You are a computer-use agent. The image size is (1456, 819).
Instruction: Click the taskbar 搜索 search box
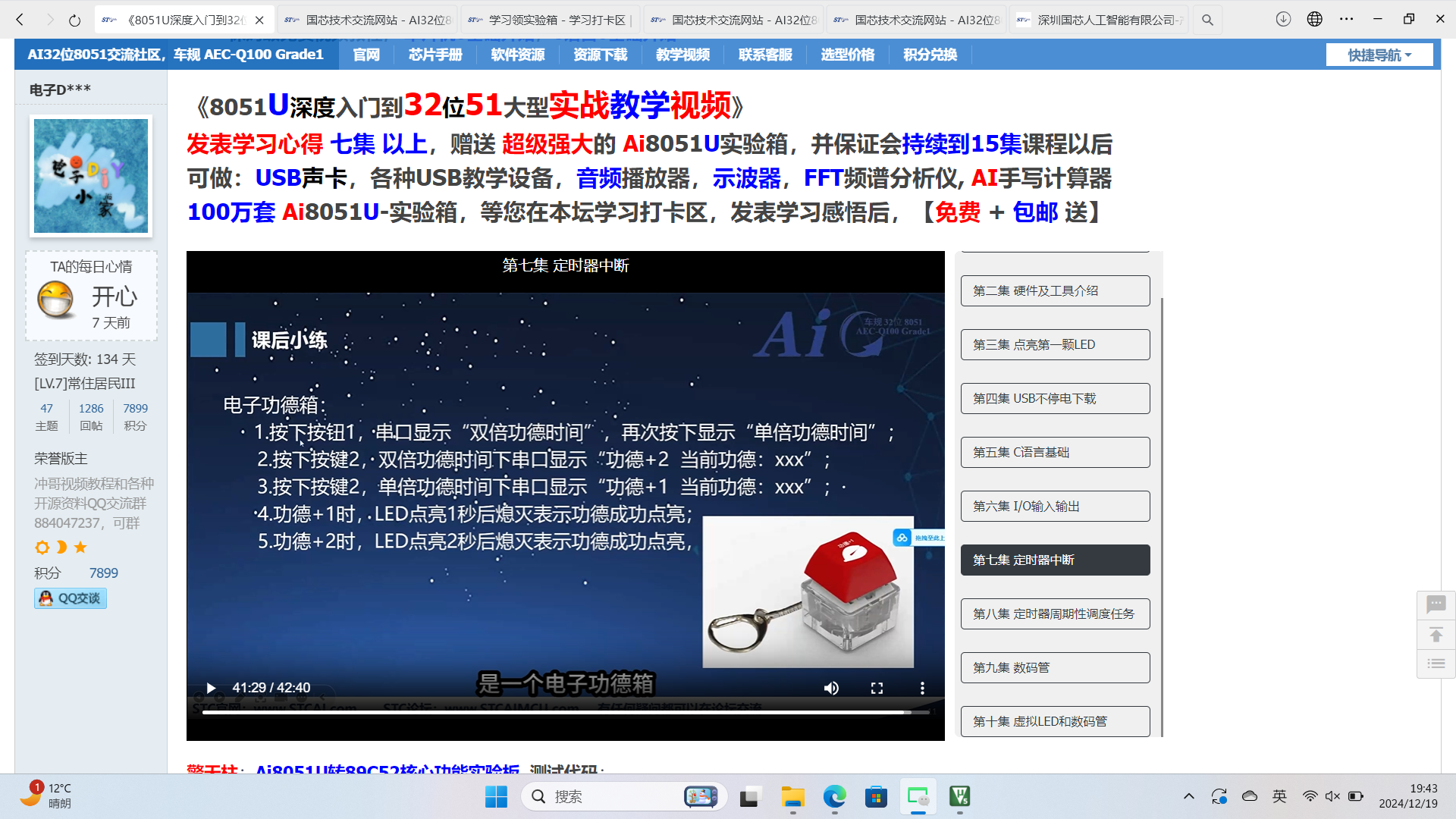click(624, 796)
